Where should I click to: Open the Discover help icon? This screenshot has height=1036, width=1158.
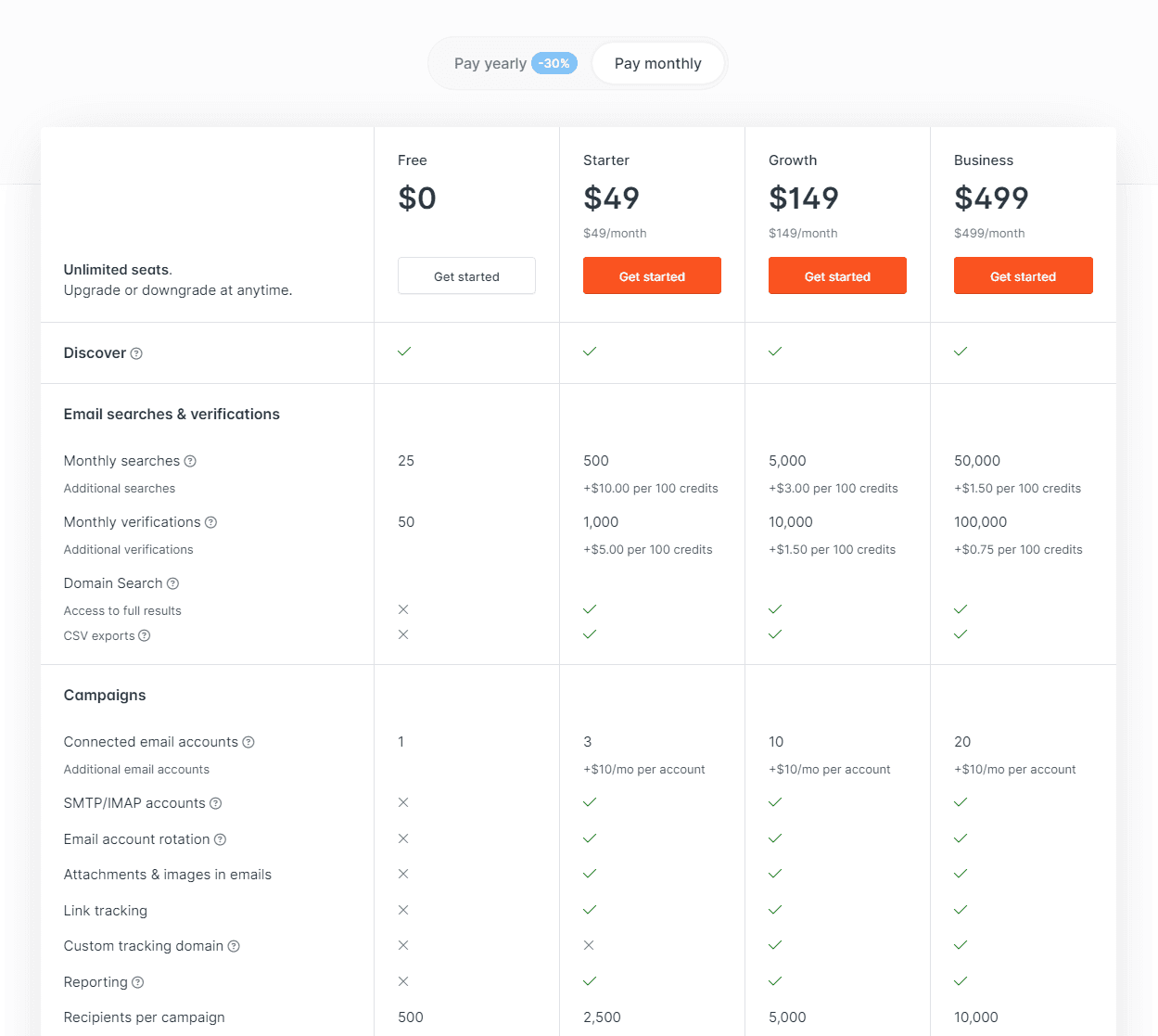136,352
